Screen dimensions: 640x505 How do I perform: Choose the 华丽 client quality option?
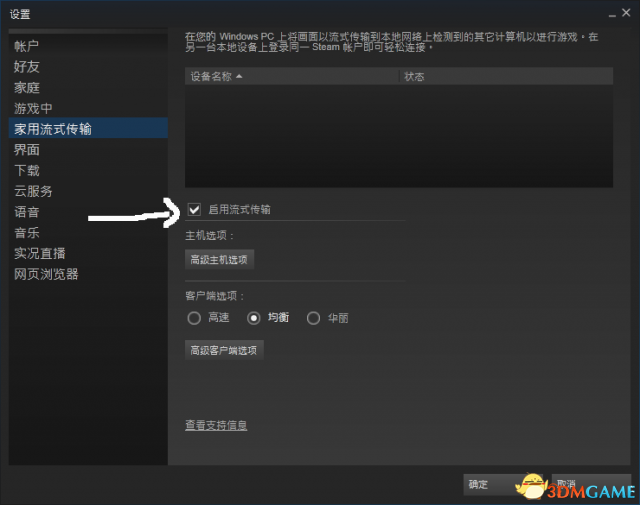pyautogui.click(x=313, y=318)
